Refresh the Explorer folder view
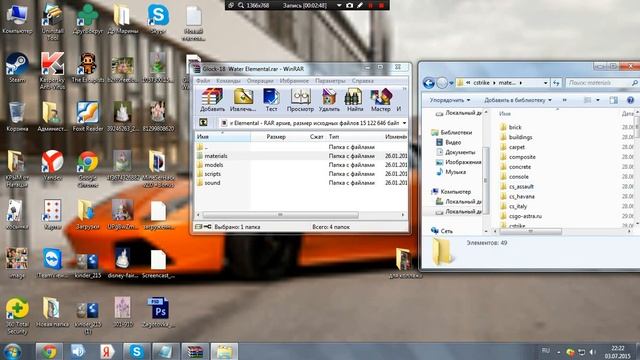Image resolution: width=640 pixels, height=360 pixels. point(556,83)
